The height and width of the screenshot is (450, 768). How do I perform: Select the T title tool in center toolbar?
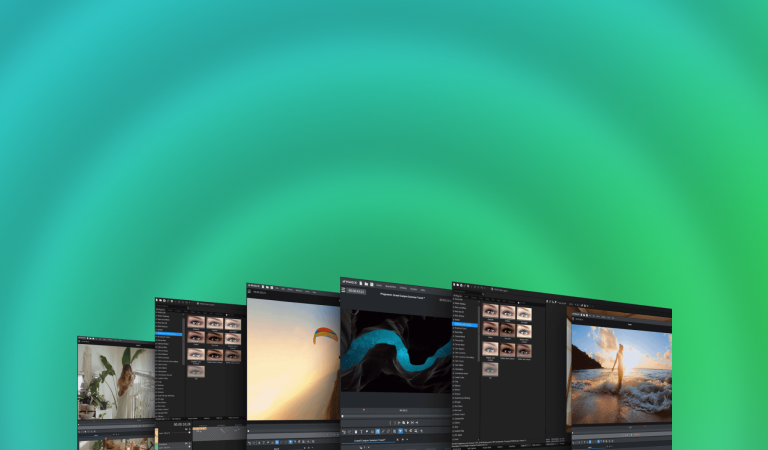point(361,431)
